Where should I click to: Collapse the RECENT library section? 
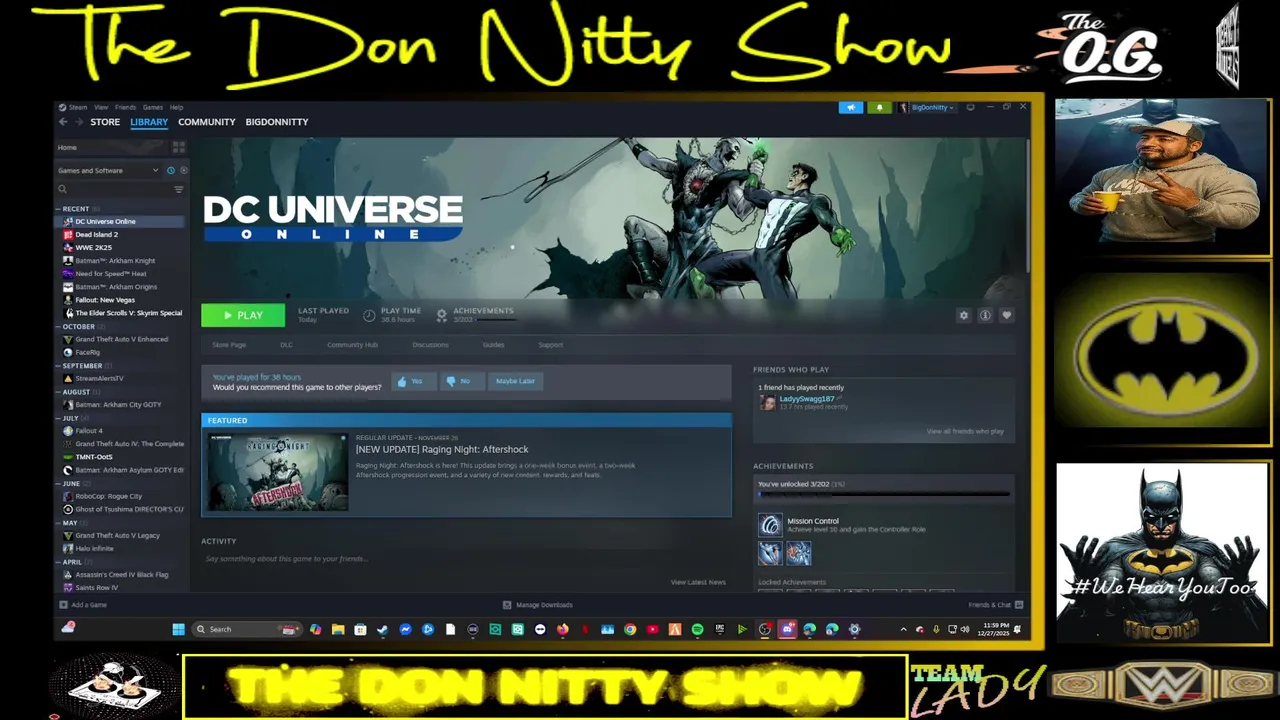[58, 209]
